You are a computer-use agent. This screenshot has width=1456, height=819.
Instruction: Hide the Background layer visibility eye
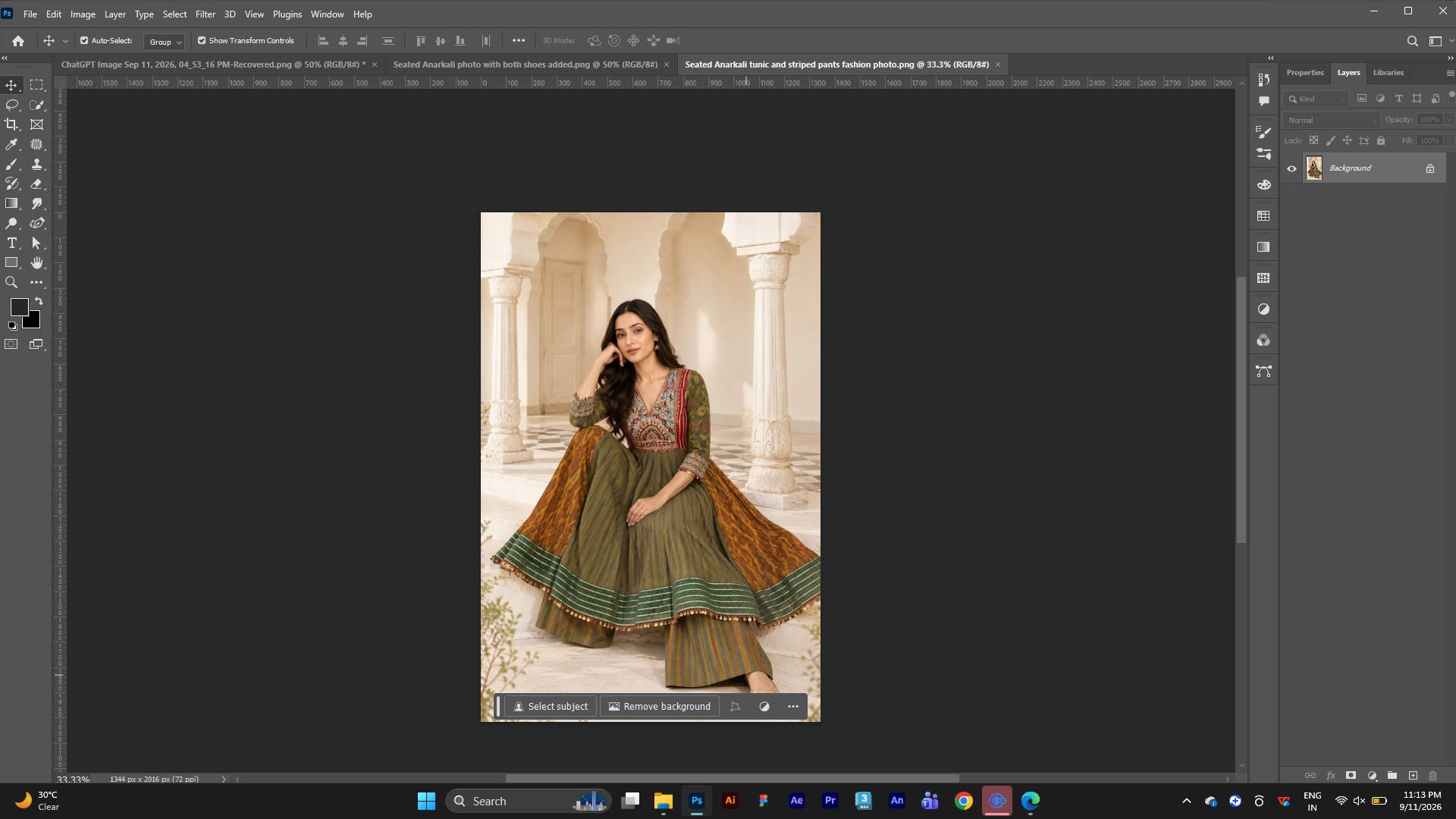pyautogui.click(x=1291, y=168)
